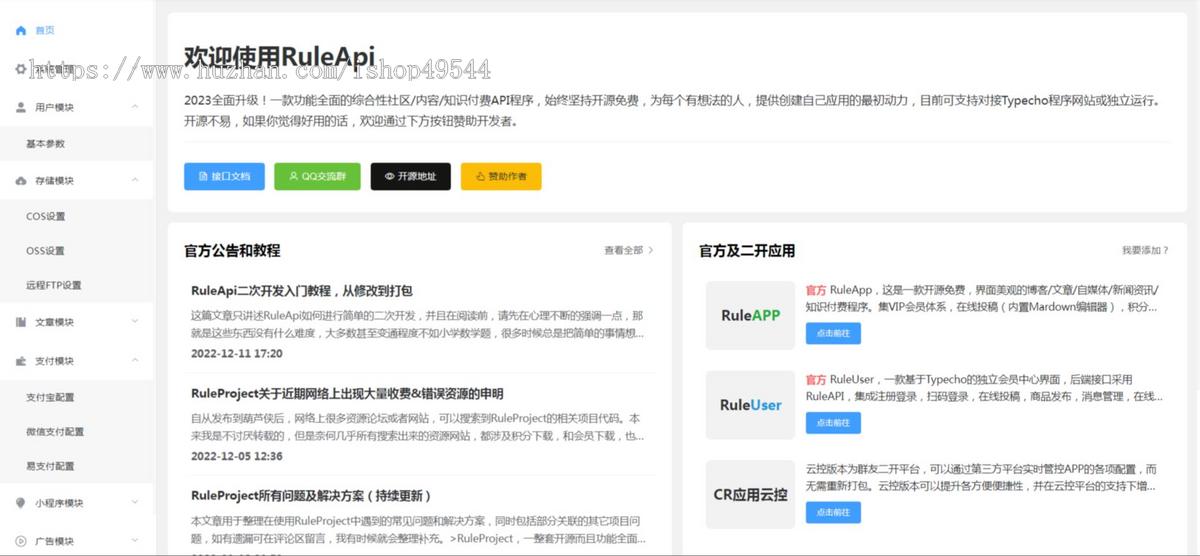This screenshot has width=1200, height=556.
Task: Click the 小程序模块 label in sidebar
Action: (x=59, y=503)
